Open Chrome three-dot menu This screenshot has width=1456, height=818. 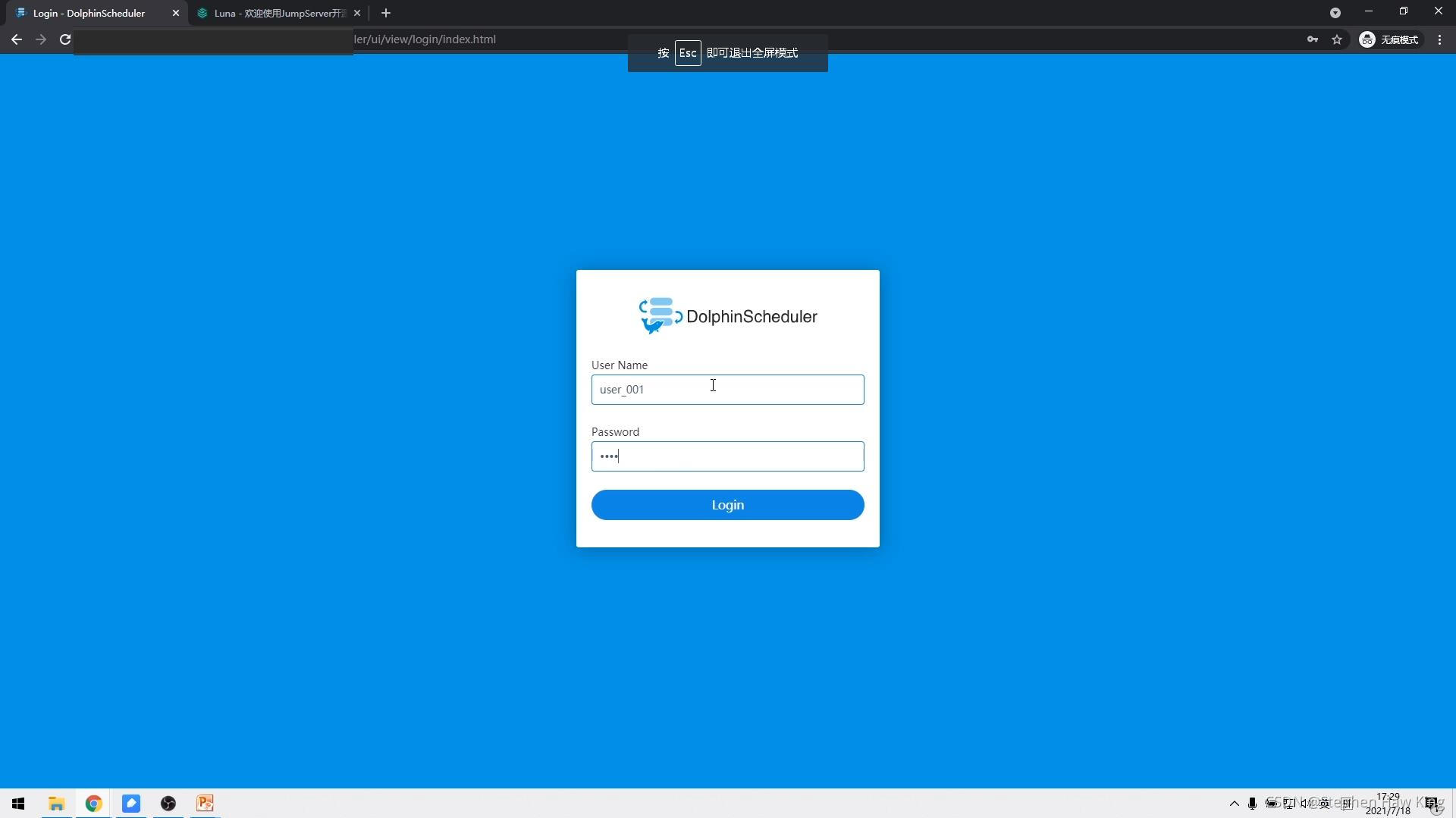click(x=1439, y=39)
